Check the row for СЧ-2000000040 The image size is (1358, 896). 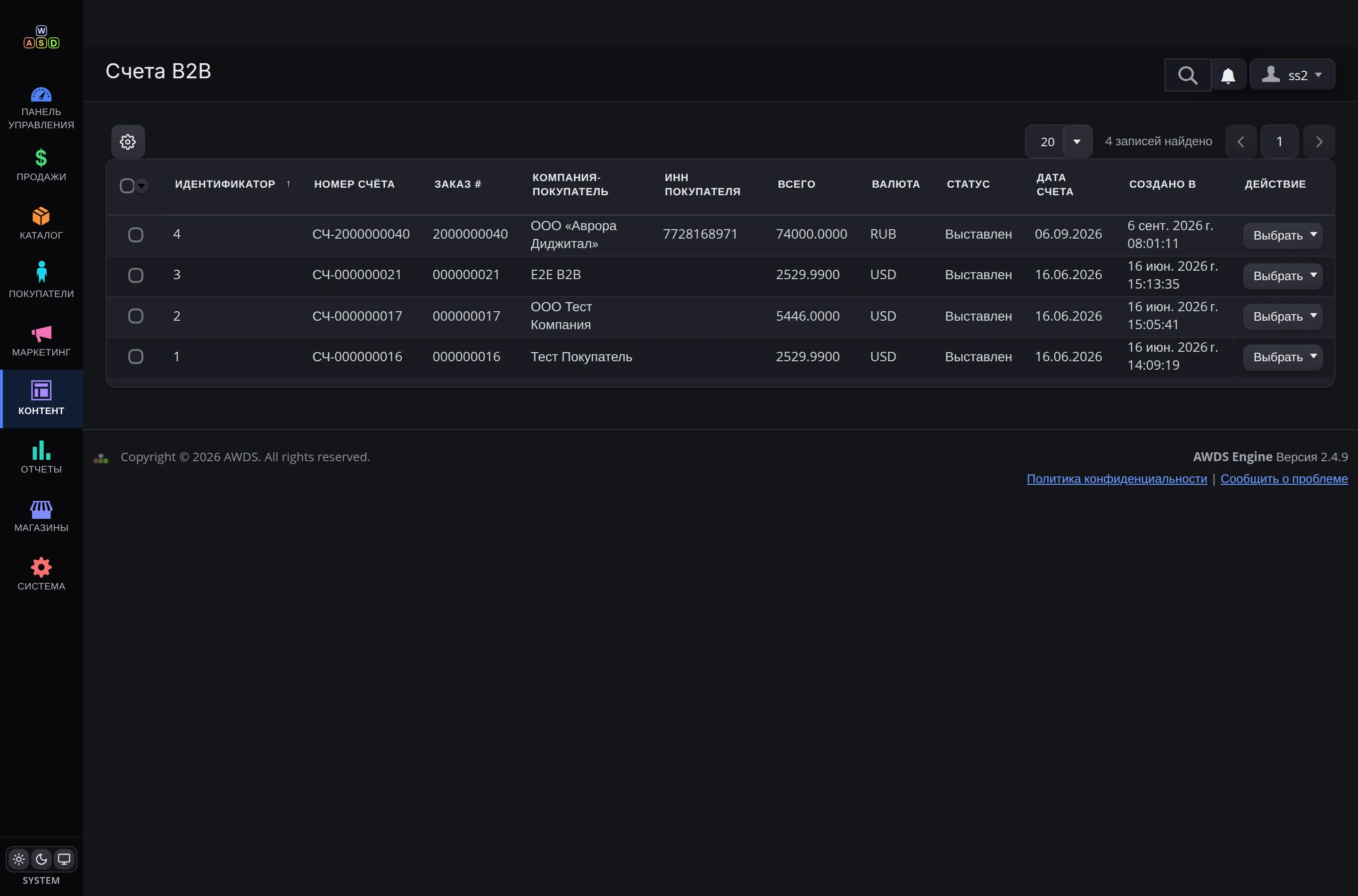point(135,235)
